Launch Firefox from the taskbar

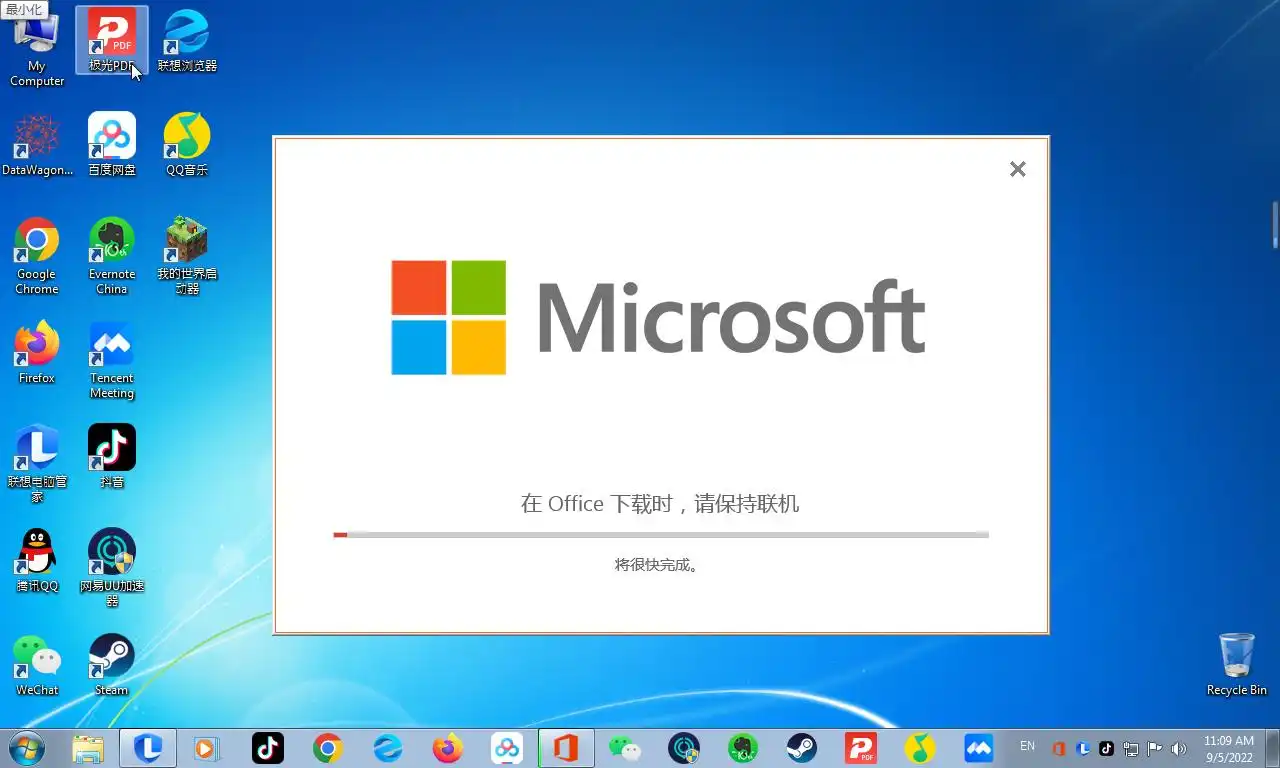(x=448, y=748)
